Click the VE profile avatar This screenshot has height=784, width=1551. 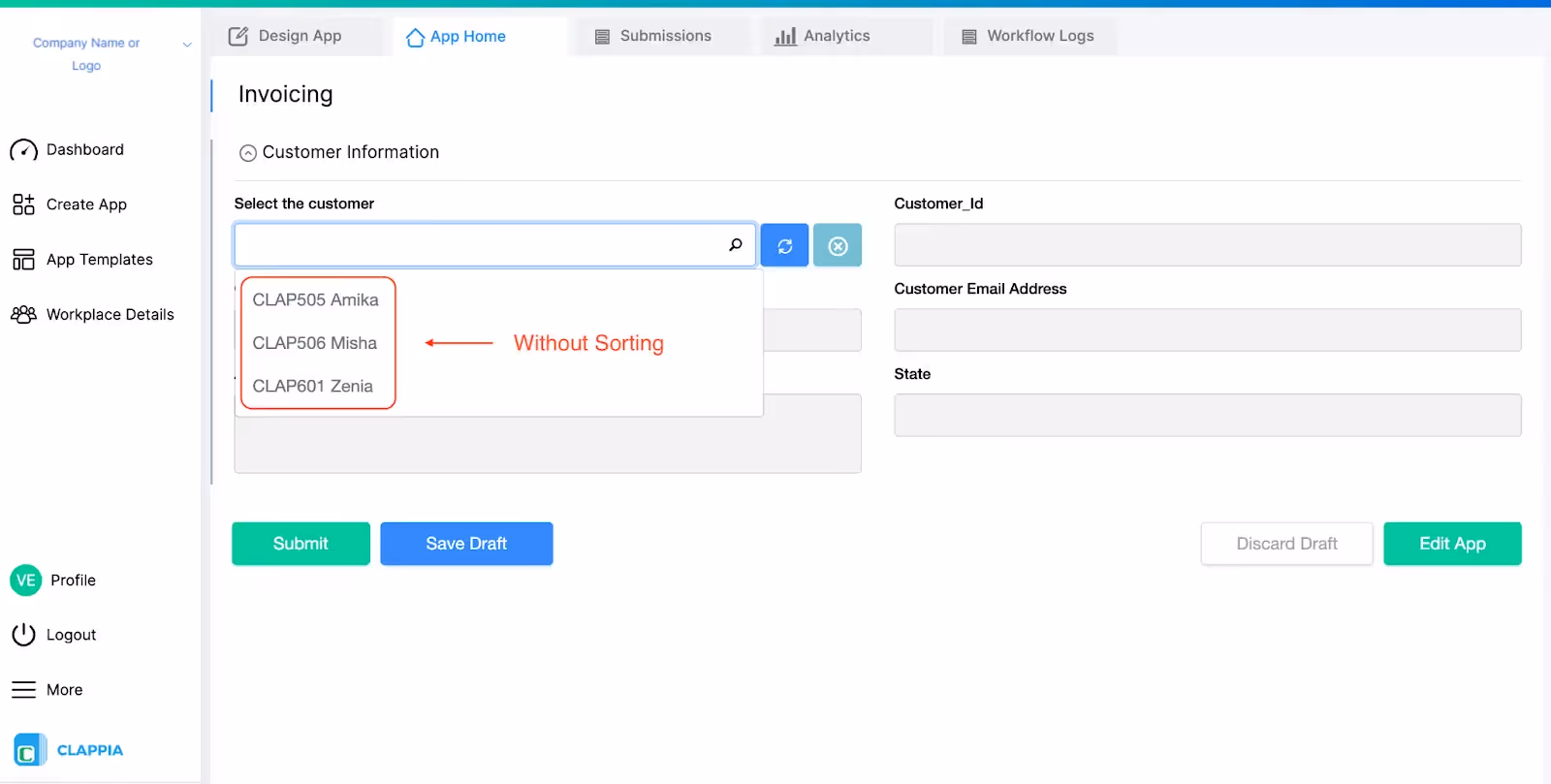tap(26, 580)
